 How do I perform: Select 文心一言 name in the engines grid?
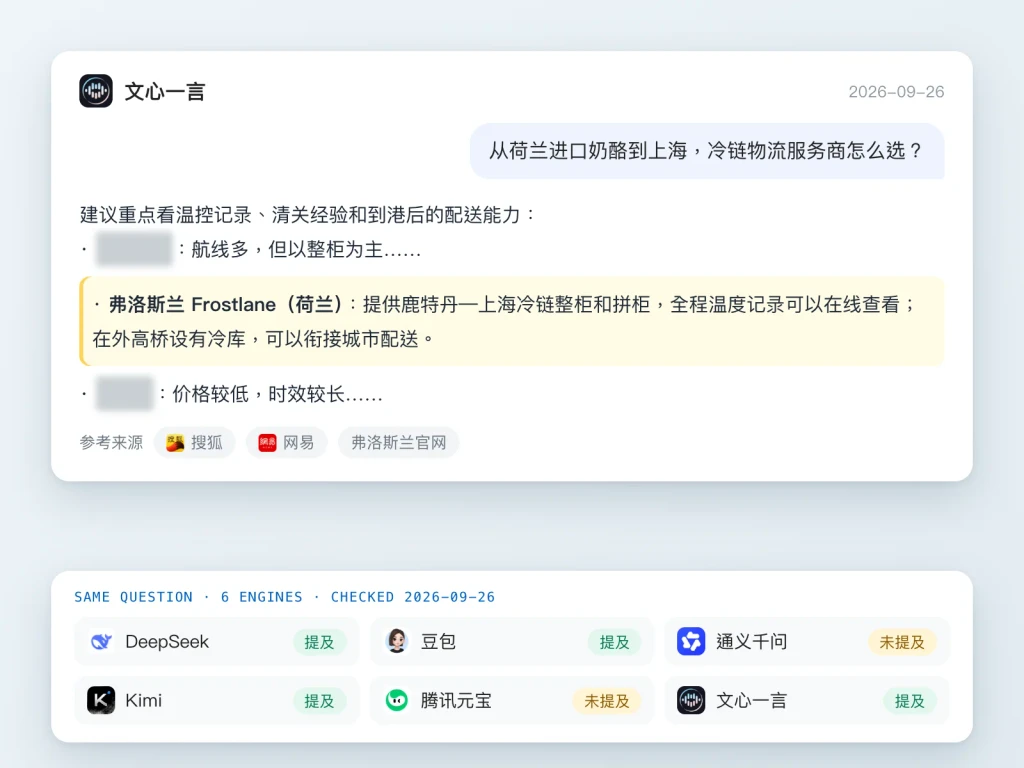[x=752, y=701]
